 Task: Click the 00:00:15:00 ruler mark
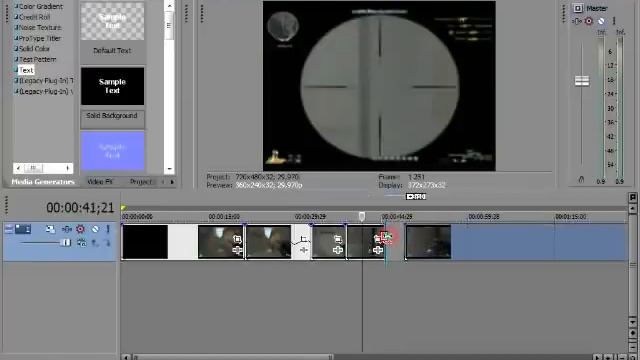click(224, 217)
